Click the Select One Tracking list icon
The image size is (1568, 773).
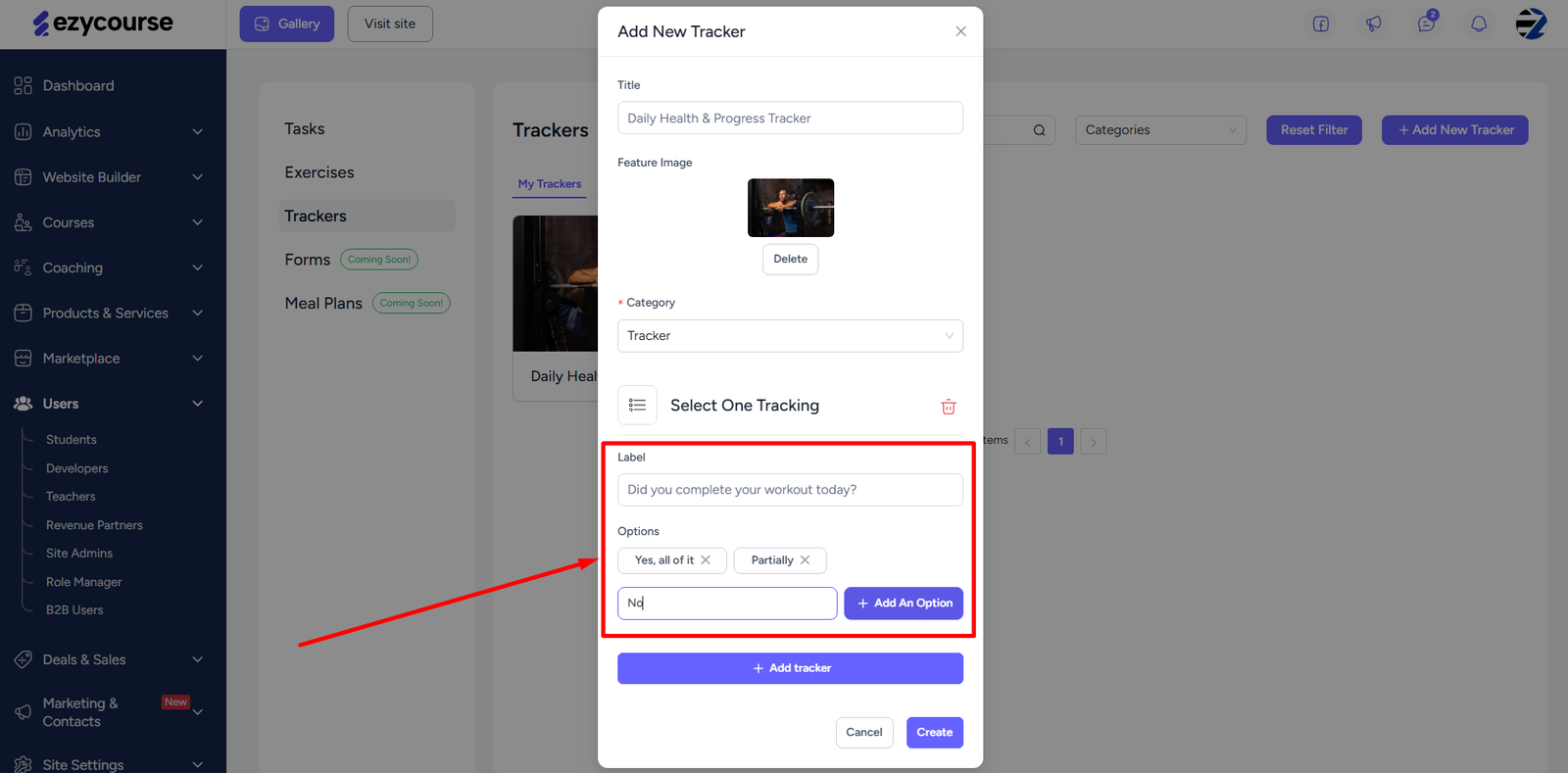pyautogui.click(x=637, y=406)
